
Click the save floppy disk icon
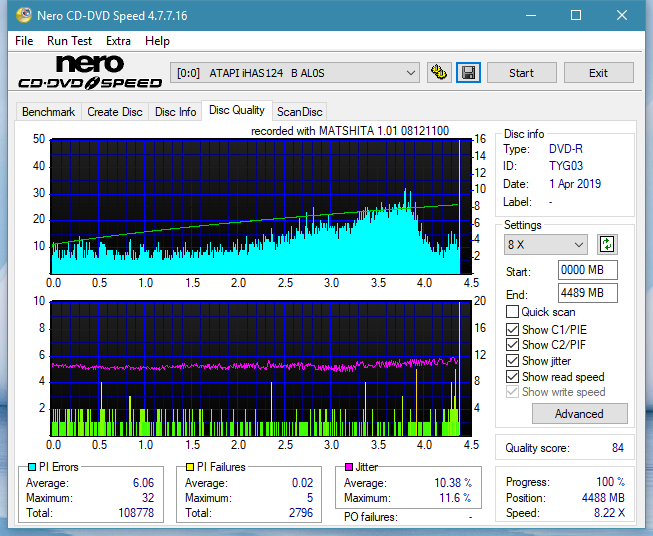pos(469,73)
